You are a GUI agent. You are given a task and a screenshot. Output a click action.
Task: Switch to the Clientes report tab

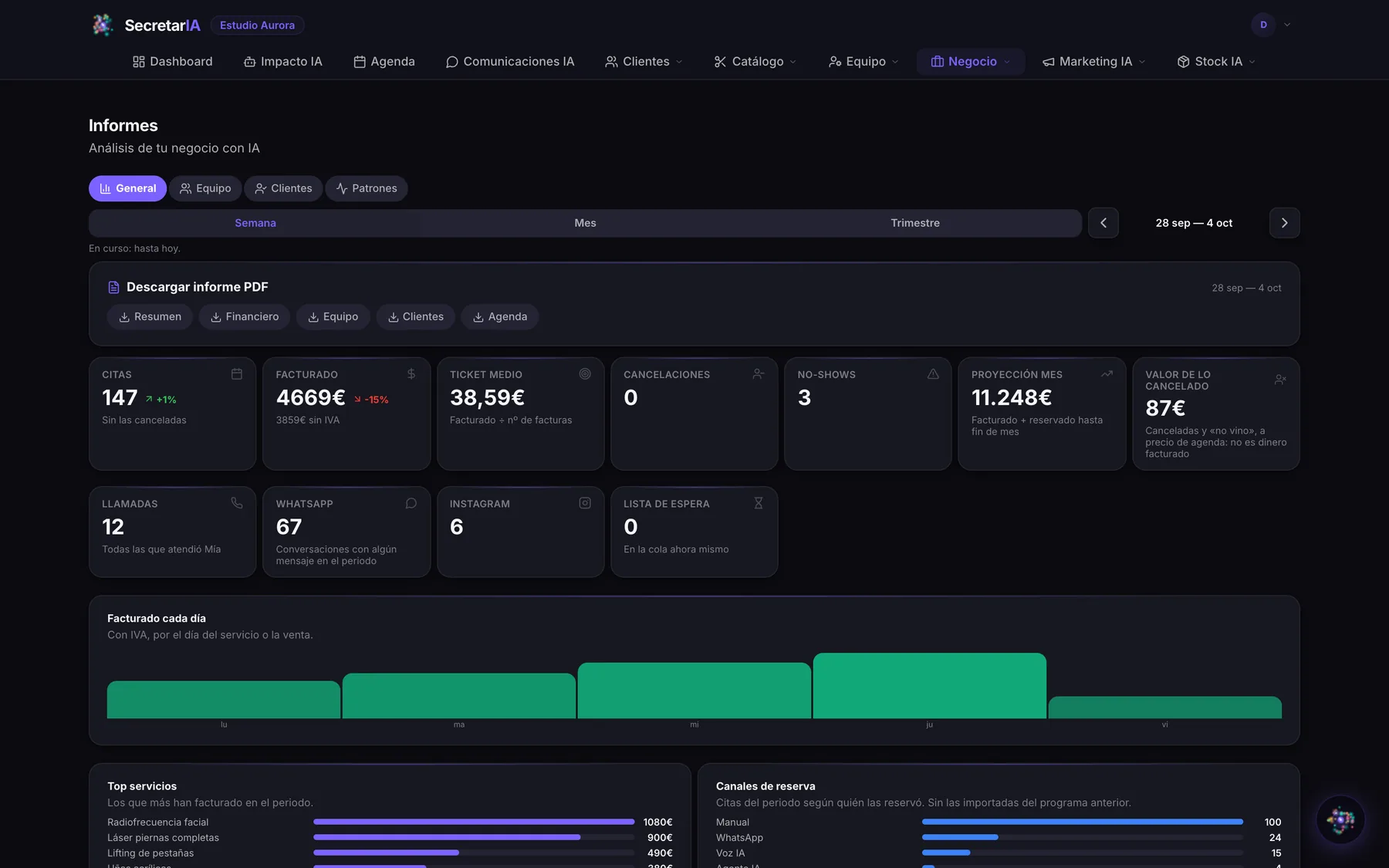point(283,188)
